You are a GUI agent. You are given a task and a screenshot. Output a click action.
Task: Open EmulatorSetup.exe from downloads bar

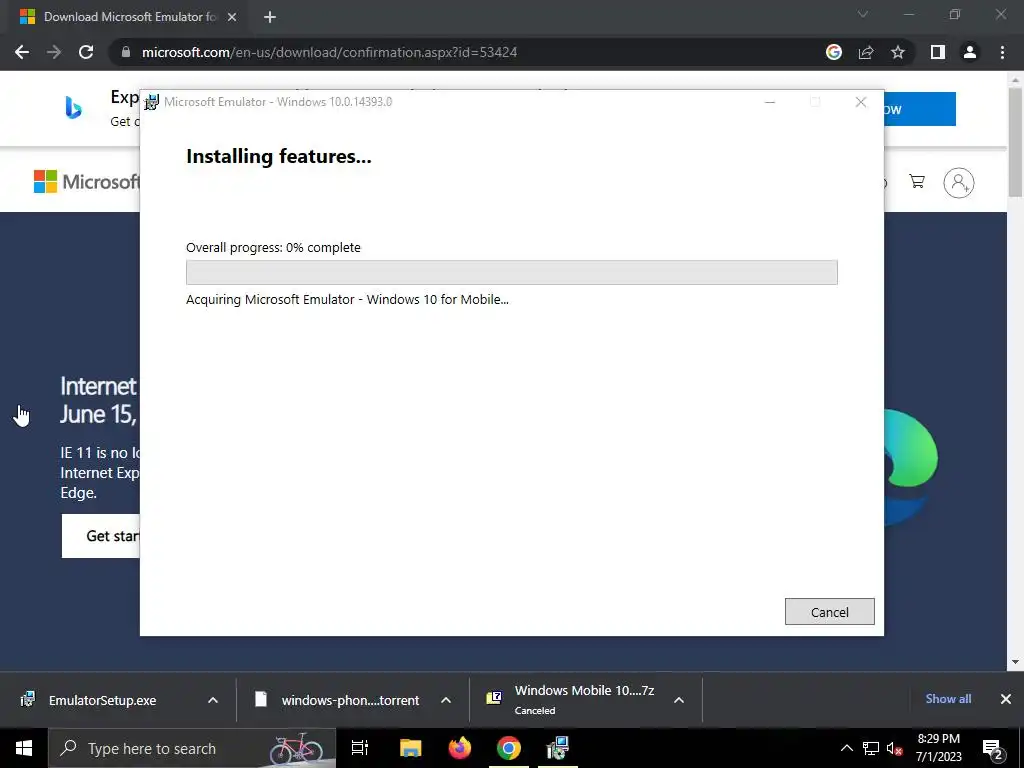(103, 700)
